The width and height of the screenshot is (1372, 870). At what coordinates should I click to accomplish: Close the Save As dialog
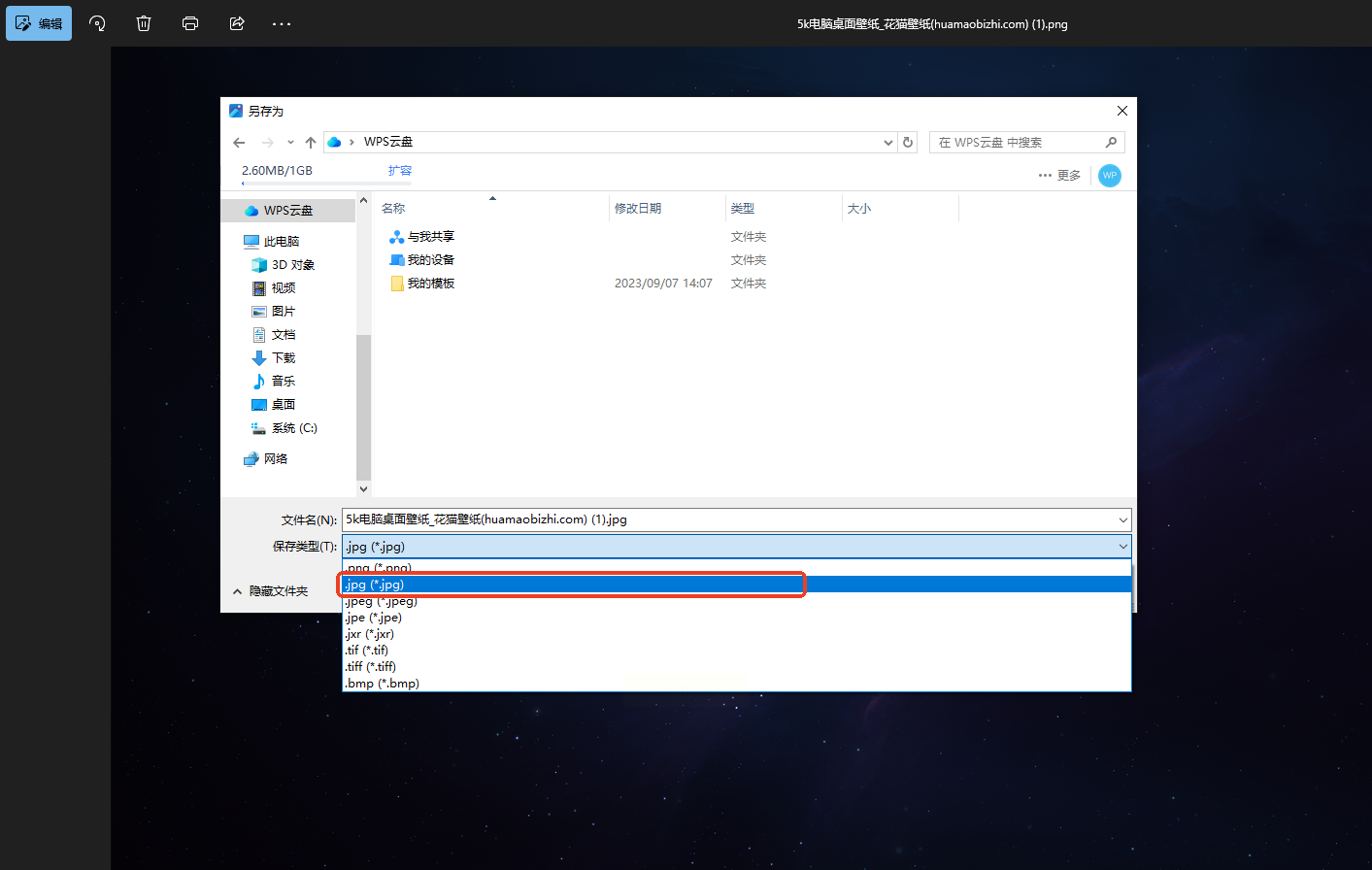coord(1122,111)
